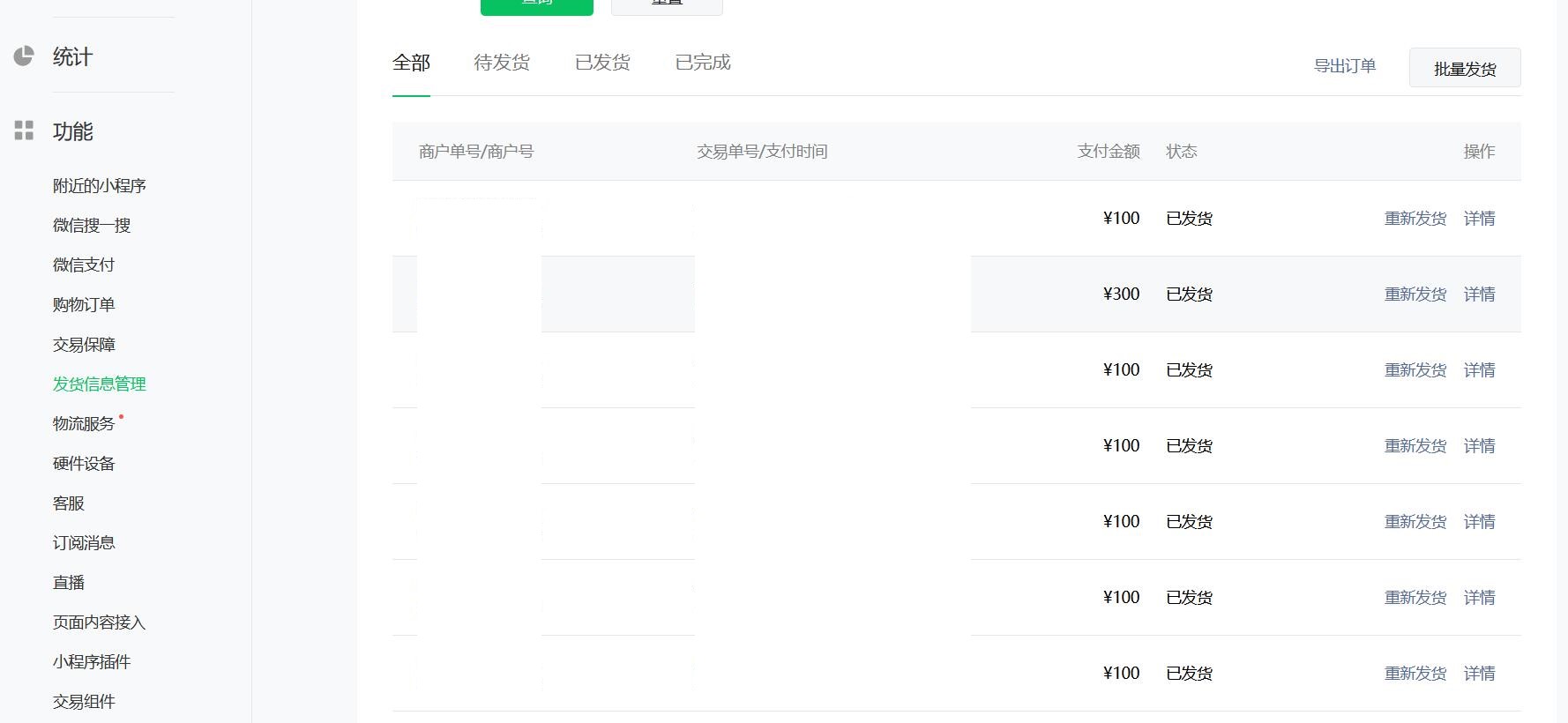Show the 已发货 orders tab

pos(602,63)
